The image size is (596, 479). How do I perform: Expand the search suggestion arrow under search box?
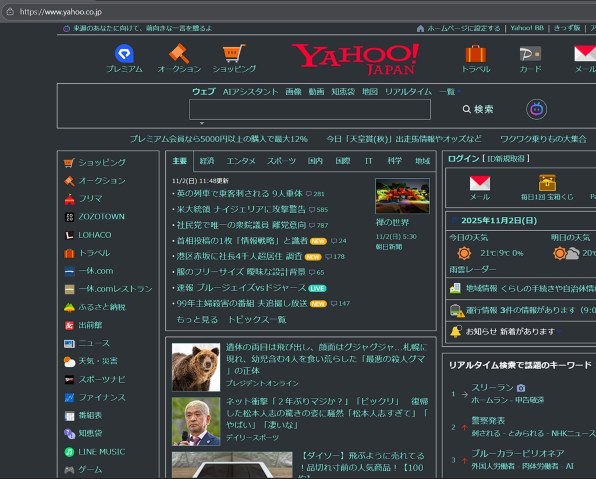pos(202,123)
